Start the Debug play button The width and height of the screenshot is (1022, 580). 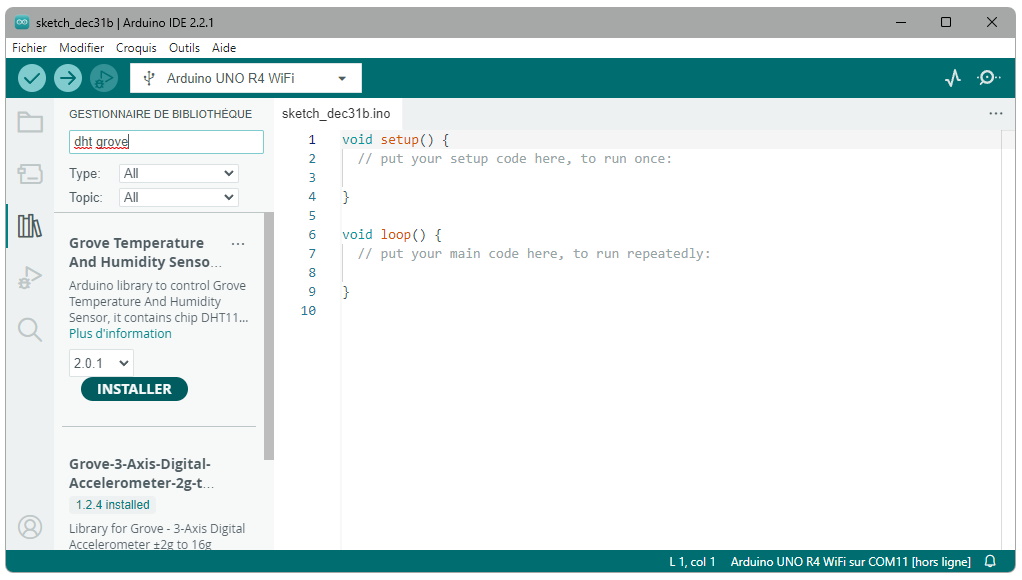pos(104,78)
